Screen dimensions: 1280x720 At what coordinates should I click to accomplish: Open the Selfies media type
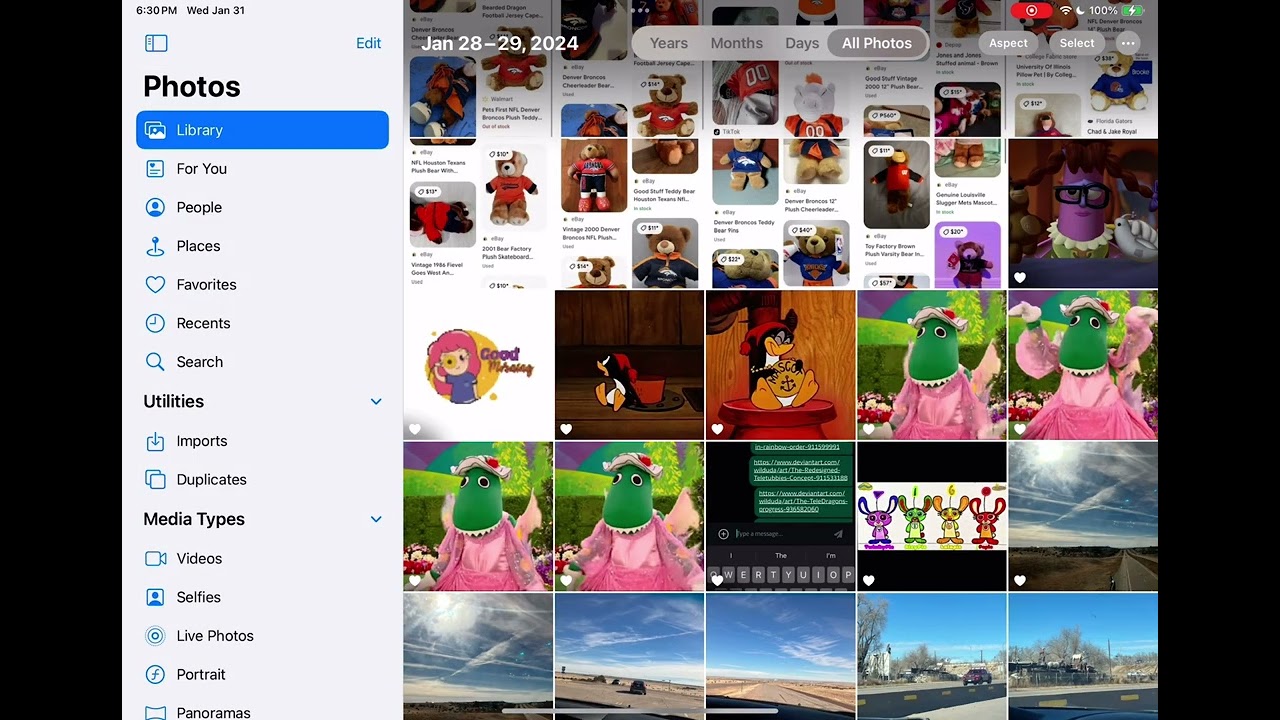262,597
